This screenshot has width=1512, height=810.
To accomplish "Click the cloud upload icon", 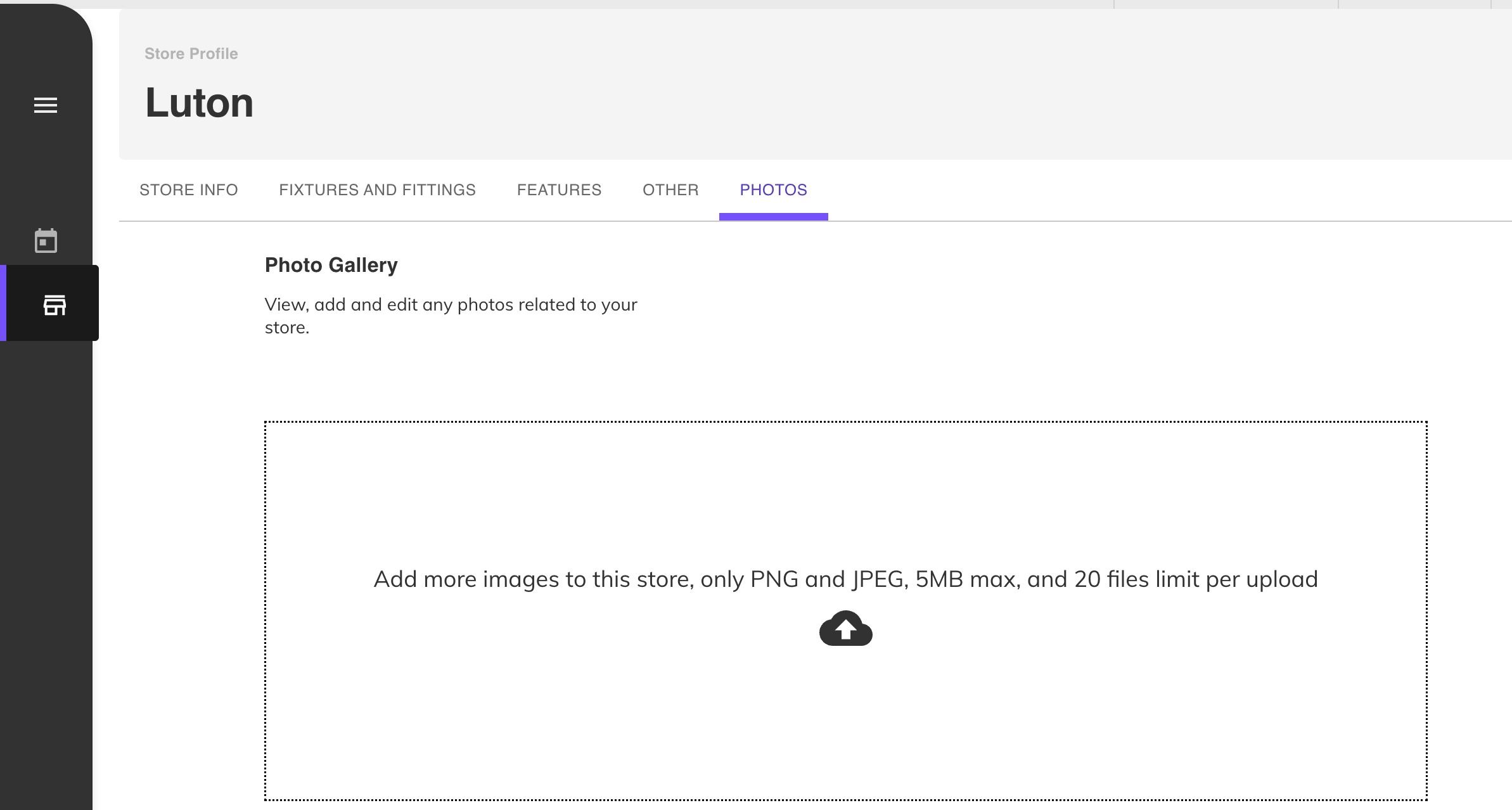I will (845, 628).
